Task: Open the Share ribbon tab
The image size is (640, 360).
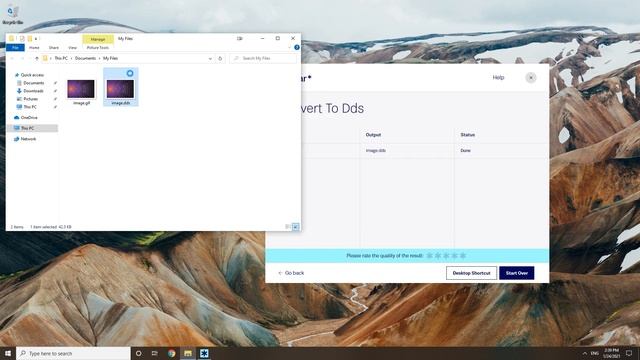Action: [x=54, y=48]
